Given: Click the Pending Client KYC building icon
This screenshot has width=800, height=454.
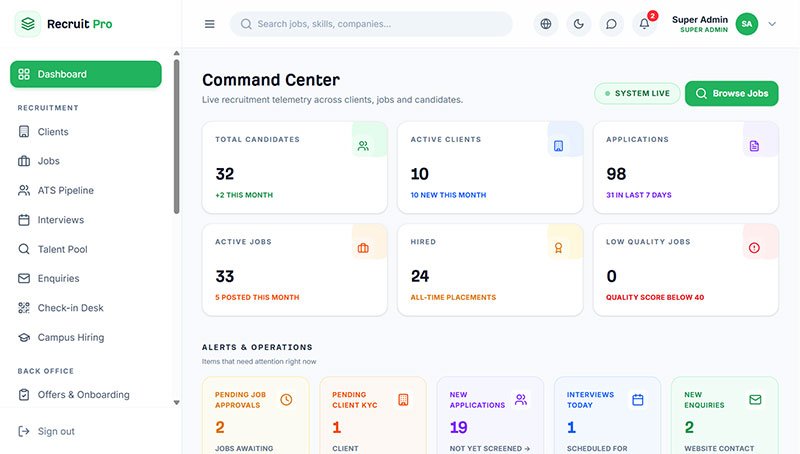Looking at the screenshot, I should coord(403,399).
